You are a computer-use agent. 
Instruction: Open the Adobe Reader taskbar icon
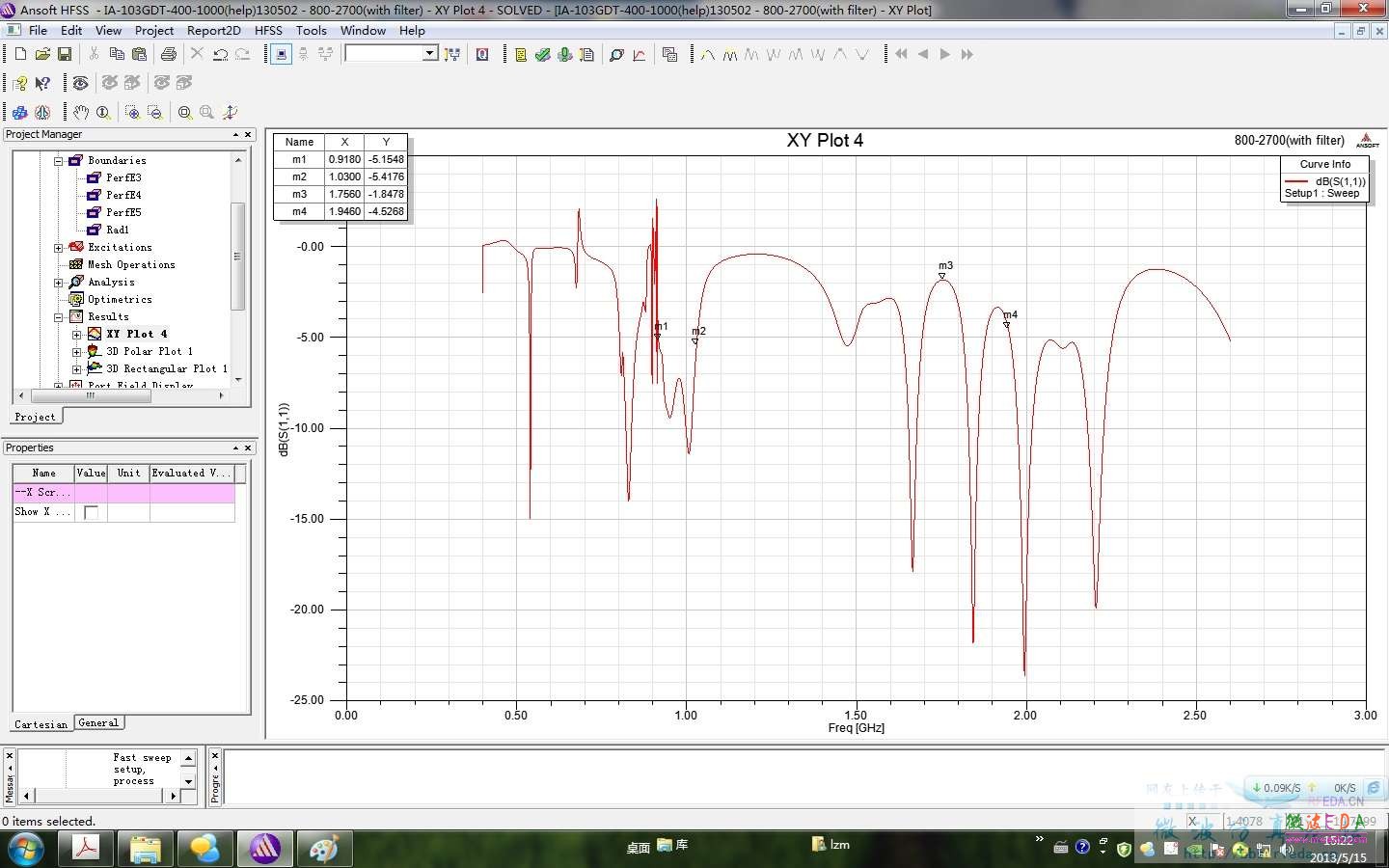click(87, 849)
